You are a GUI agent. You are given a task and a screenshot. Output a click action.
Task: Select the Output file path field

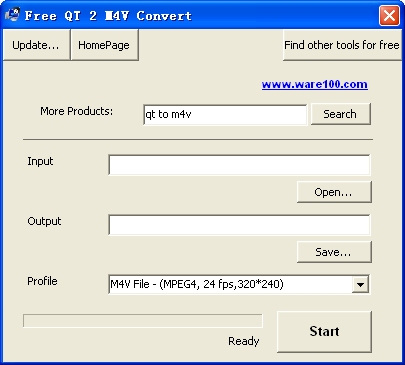click(x=239, y=225)
